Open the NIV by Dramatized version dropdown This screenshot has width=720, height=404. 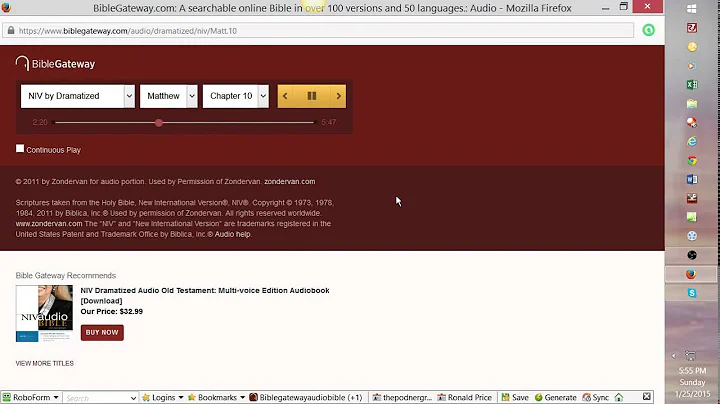tap(78, 96)
